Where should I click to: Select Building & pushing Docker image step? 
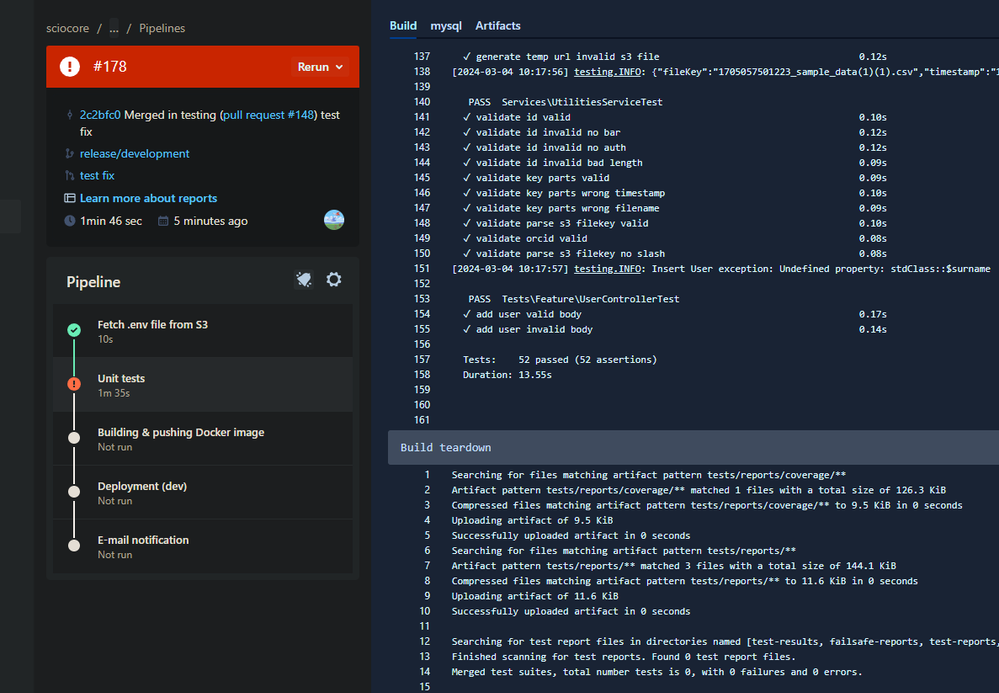(x=203, y=438)
